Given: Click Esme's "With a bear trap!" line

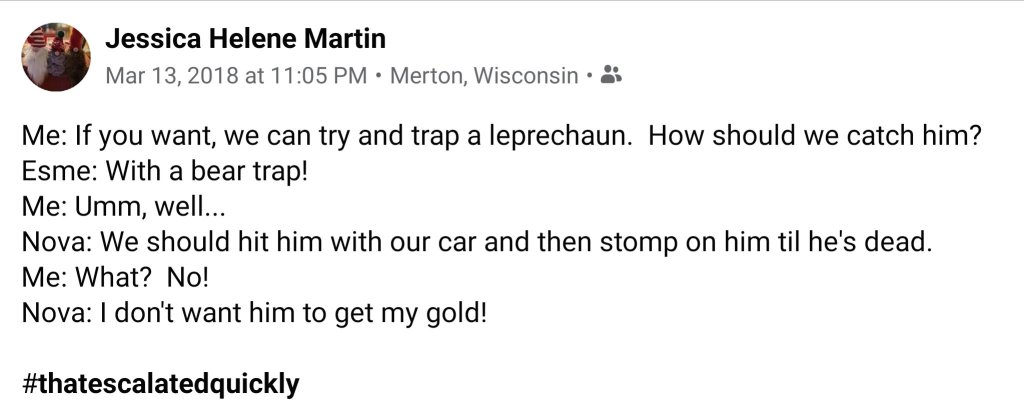Looking at the screenshot, I should point(201,173).
